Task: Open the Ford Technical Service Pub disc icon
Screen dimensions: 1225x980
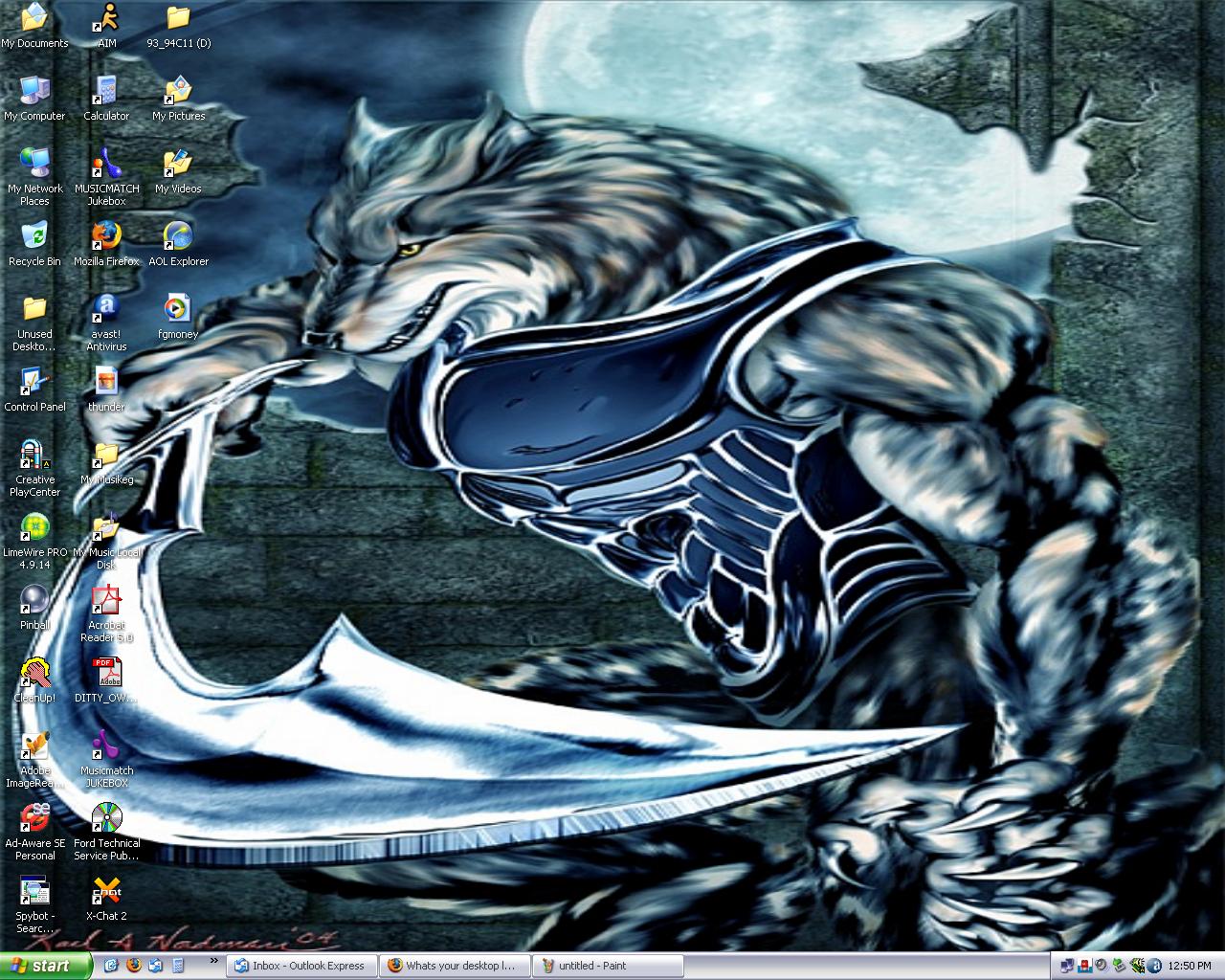Action: click(x=106, y=818)
